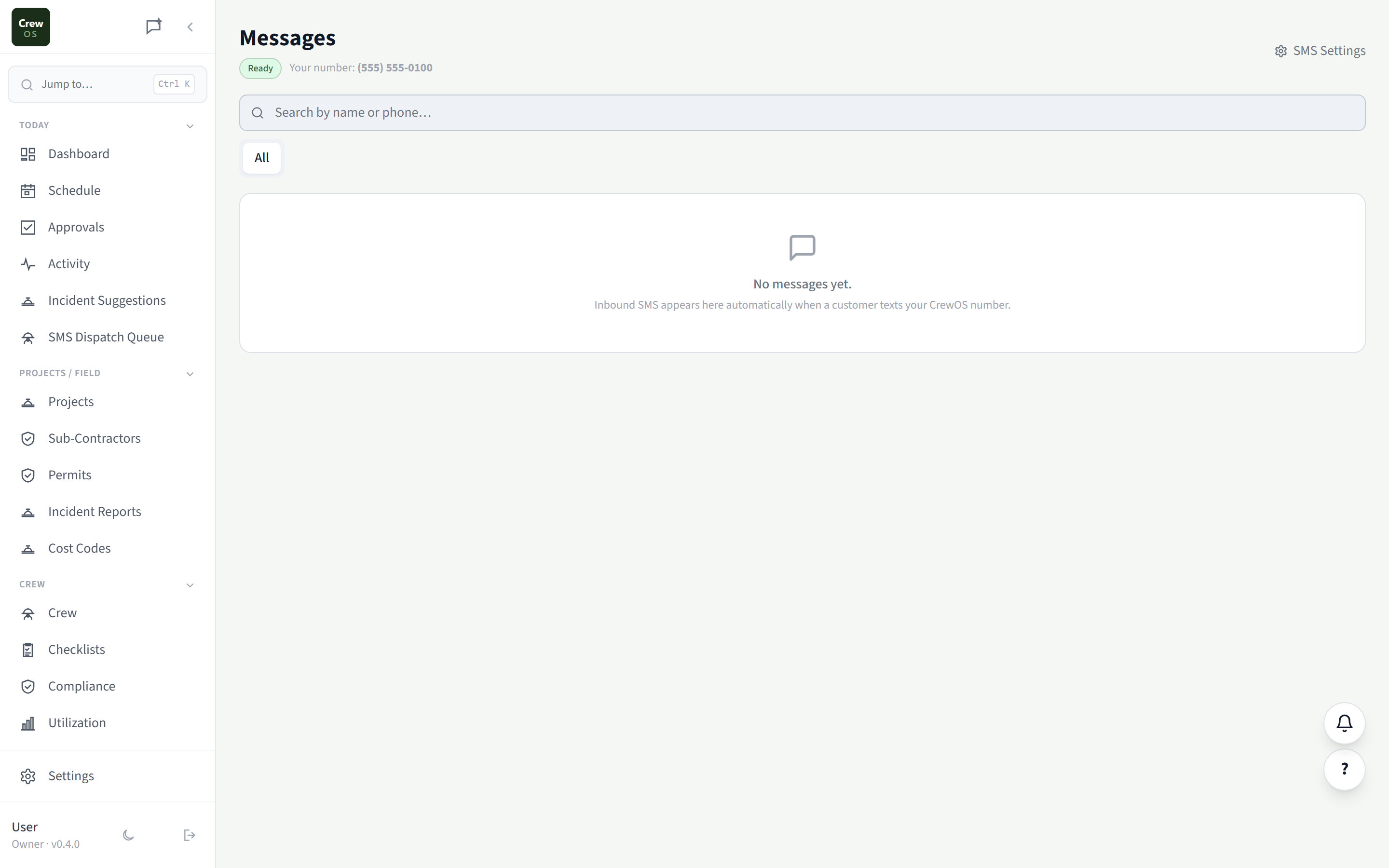Click the 'No messages yet.' text
This screenshot has width=1389, height=868.
[x=802, y=284]
